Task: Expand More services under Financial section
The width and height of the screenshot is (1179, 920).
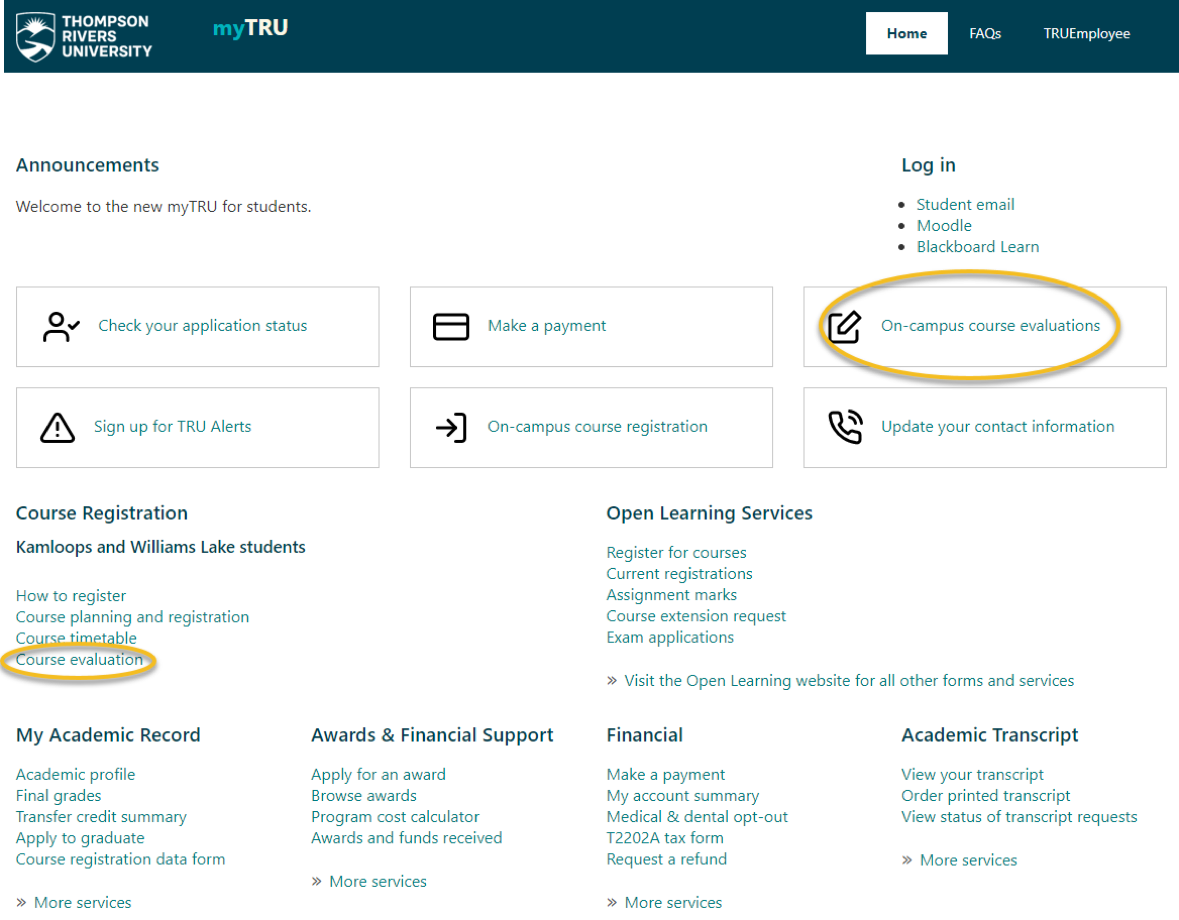Action: pos(673,902)
